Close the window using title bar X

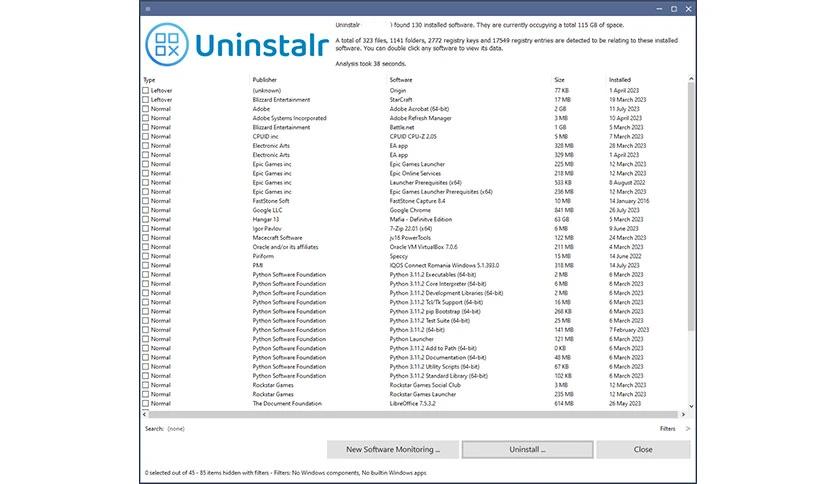tap(688, 9)
